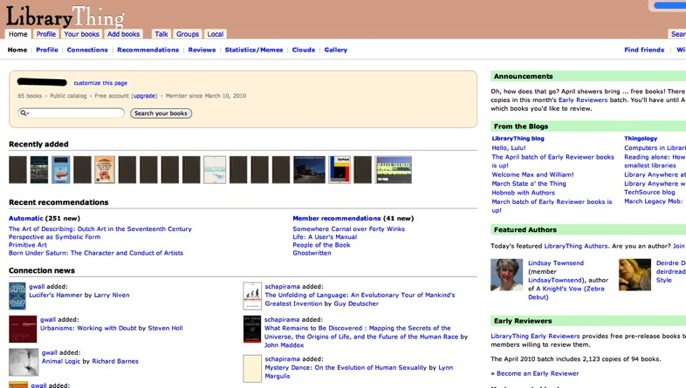Click Steven Holl author link

click(x=165, y=328)
